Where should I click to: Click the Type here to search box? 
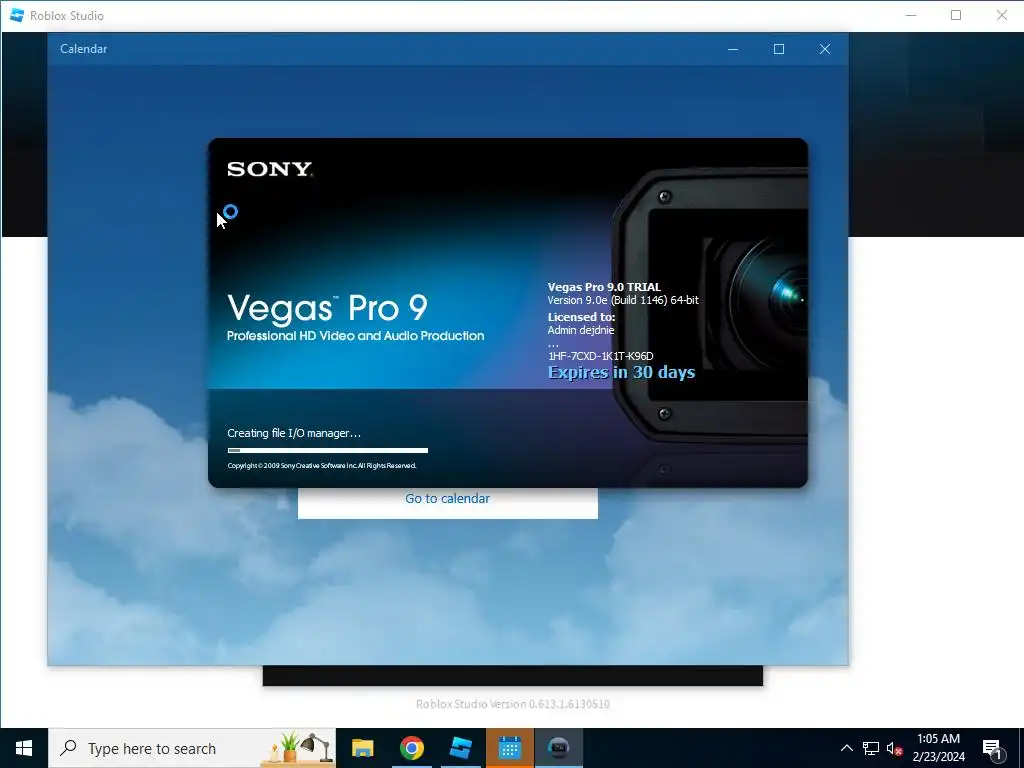pyautogui.click(x=193, y=748)
